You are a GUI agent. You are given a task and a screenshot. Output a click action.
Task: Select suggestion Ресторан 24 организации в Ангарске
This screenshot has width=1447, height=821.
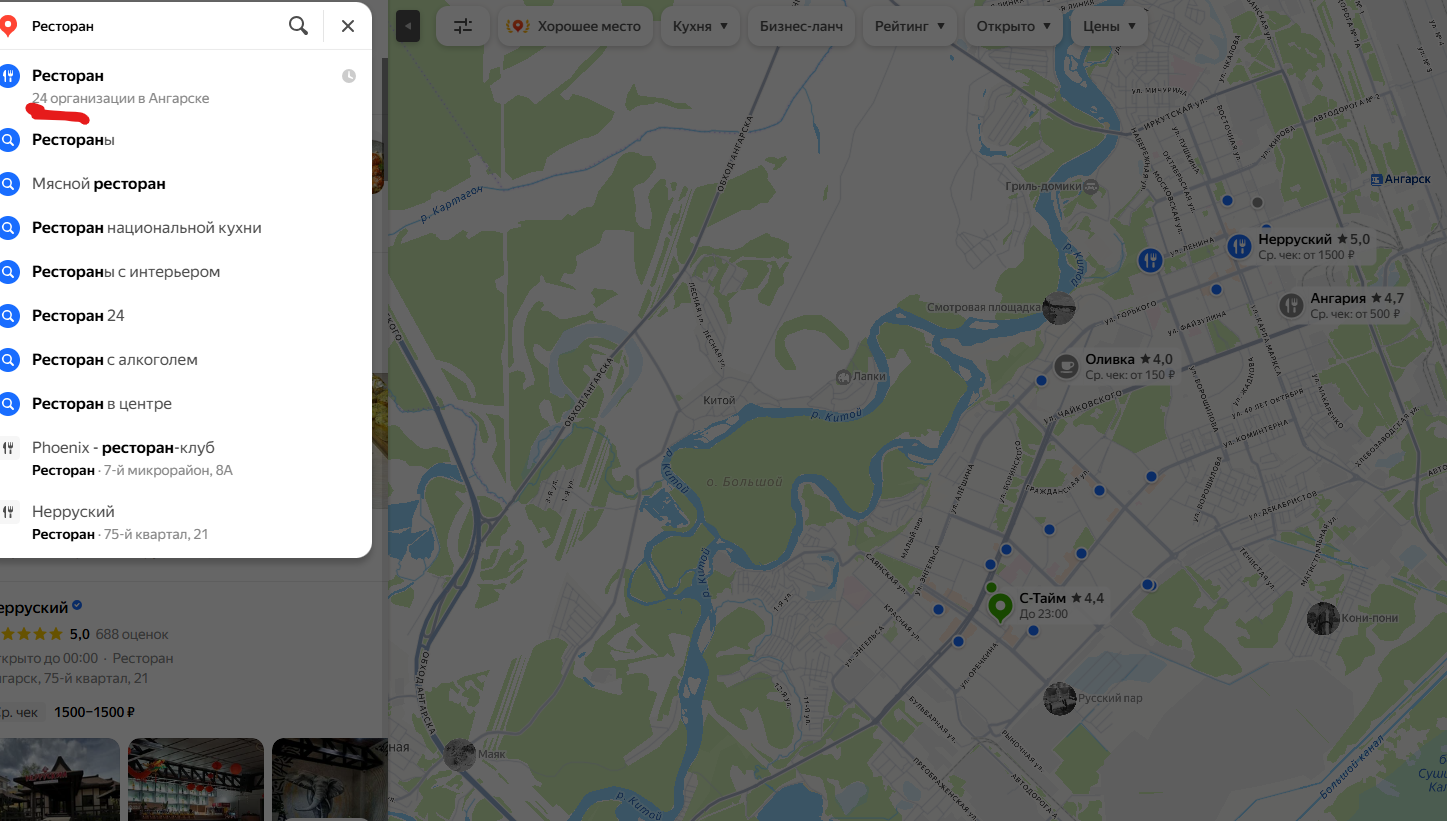186,86
